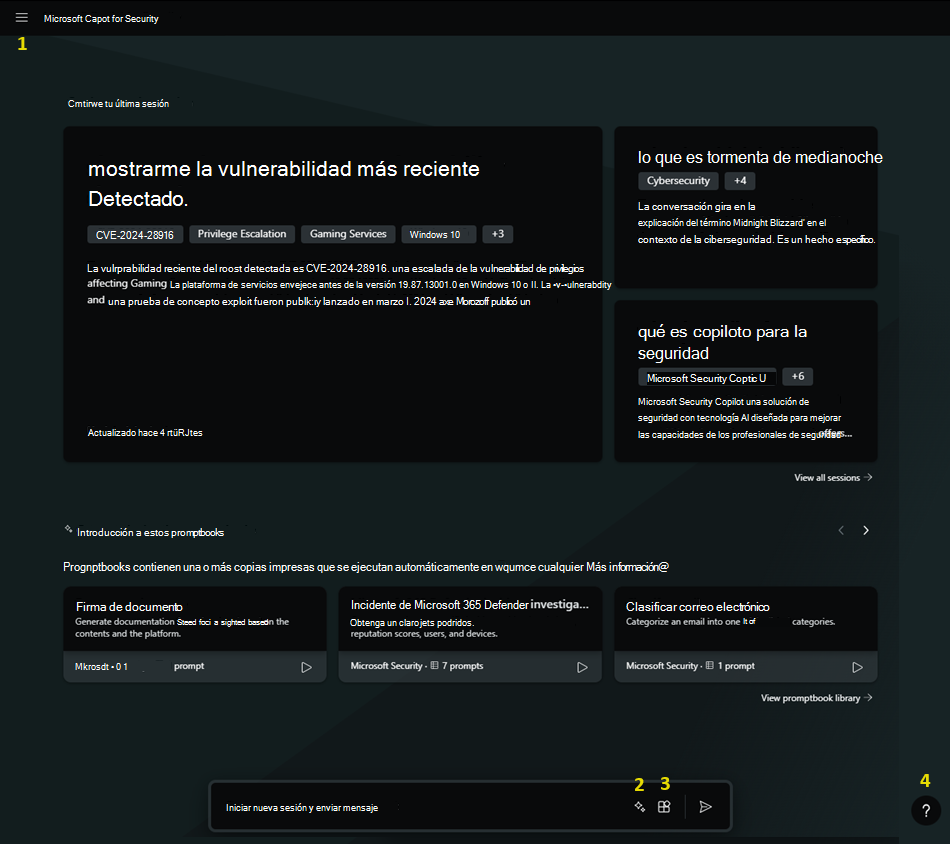950x844 pixels.
Task: Open the prompts sparkle icon in message bar
Action: tap(639, 806)
